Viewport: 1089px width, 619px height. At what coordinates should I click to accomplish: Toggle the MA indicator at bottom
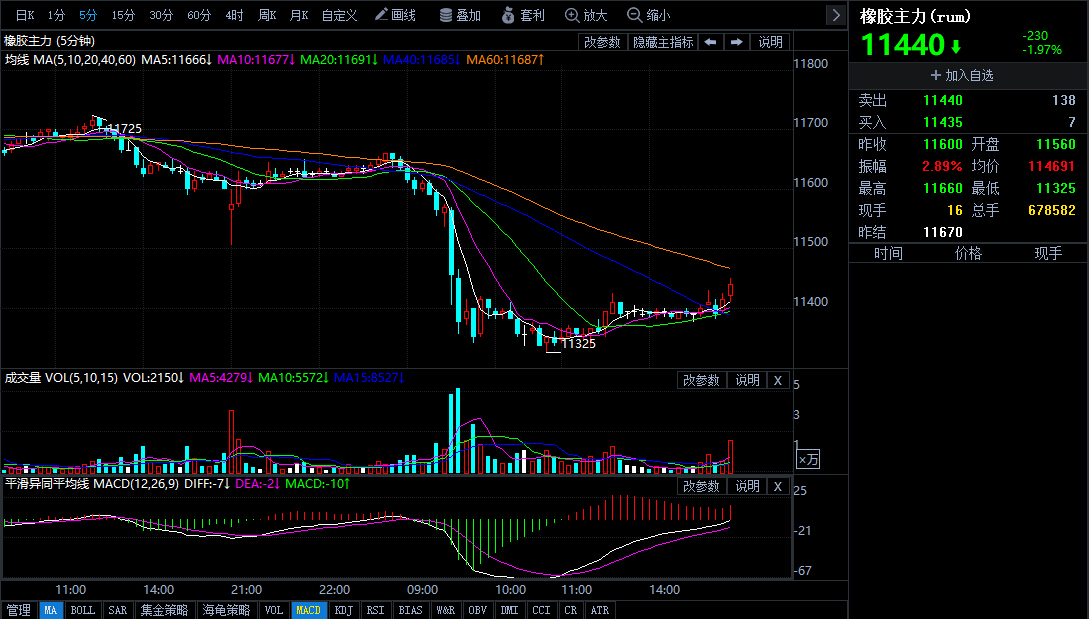[51, 610]
